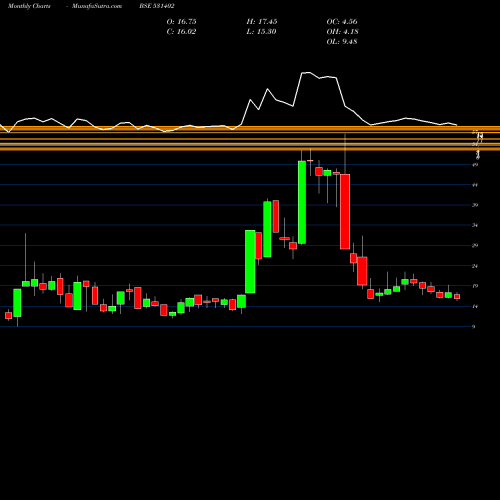The height and width of the screenshot is (500, 500).
Task: Click the price axis label '39'
Action: point(475,205)
